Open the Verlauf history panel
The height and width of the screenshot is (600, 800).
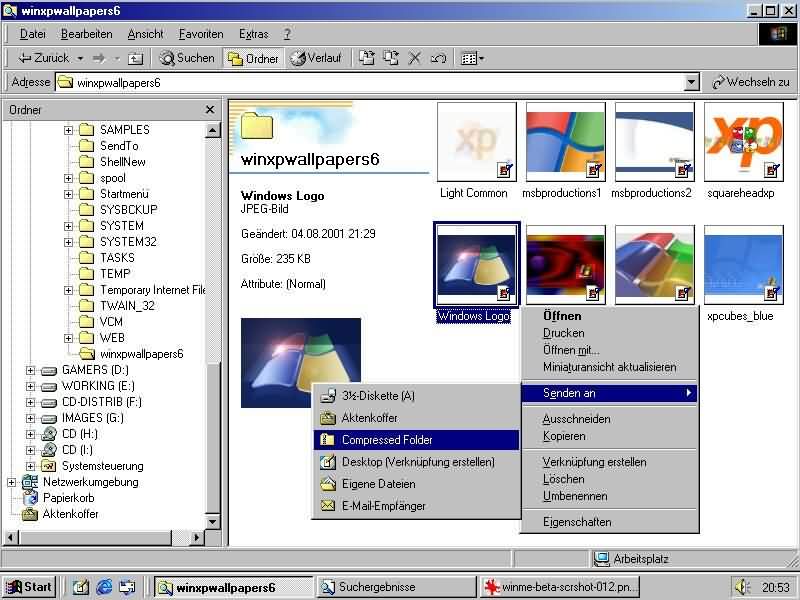coord(316,58)
